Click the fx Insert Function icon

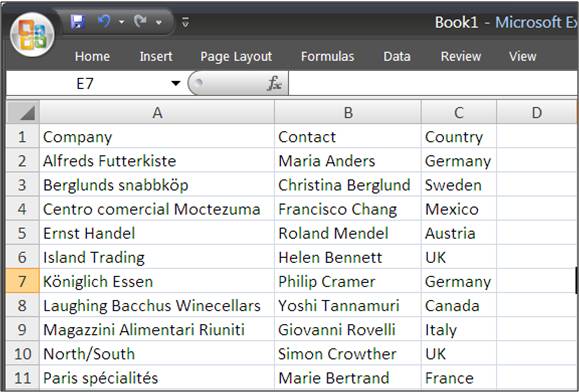[274, 83]
